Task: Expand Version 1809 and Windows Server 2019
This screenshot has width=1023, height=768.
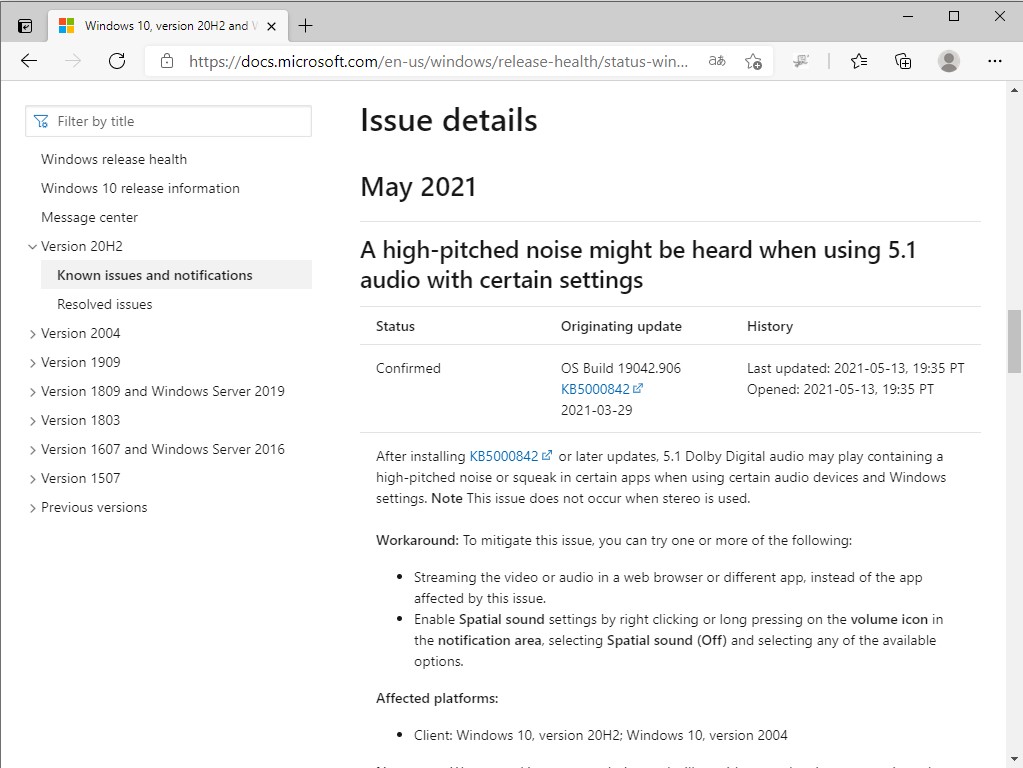Action: click(33, 391)
